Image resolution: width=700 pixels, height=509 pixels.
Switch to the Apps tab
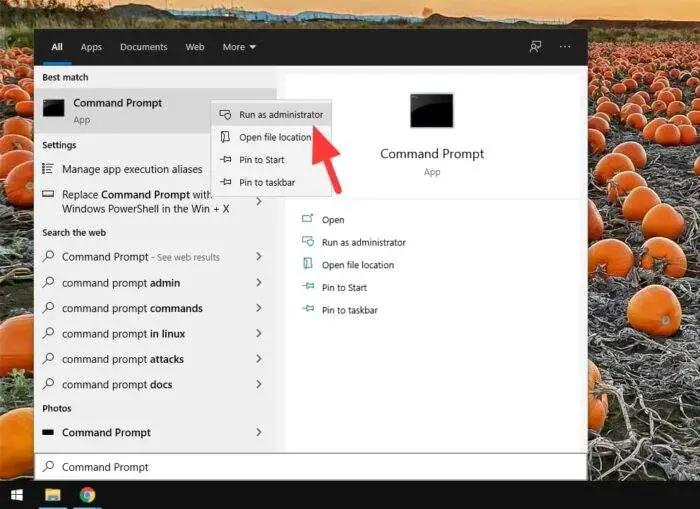click(91, 47)
